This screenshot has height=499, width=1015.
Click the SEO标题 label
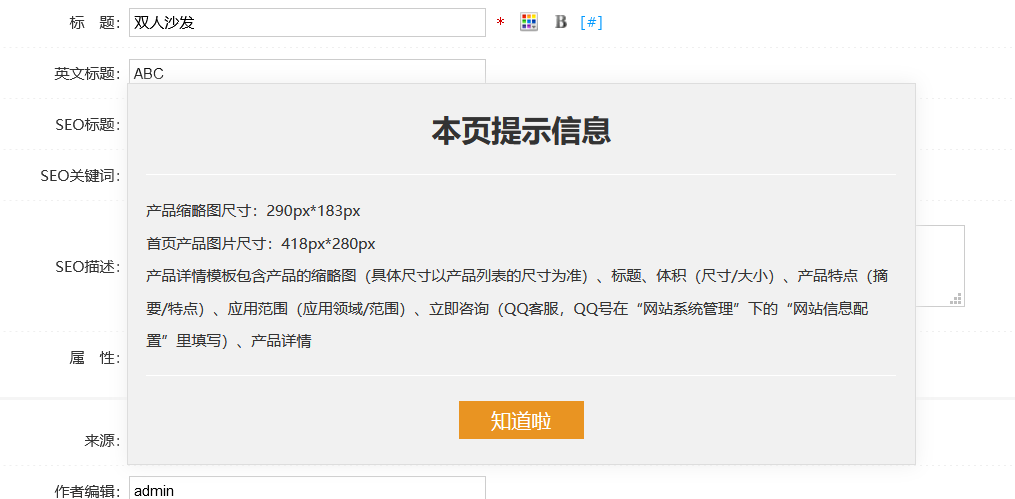87,125
